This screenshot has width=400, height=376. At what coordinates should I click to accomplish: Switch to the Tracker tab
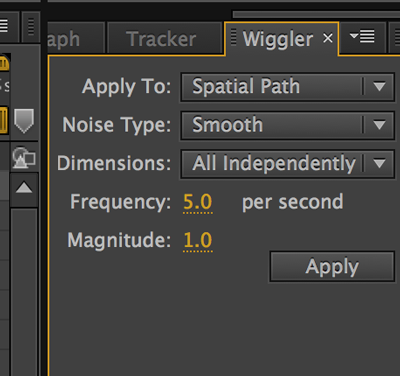164,39
